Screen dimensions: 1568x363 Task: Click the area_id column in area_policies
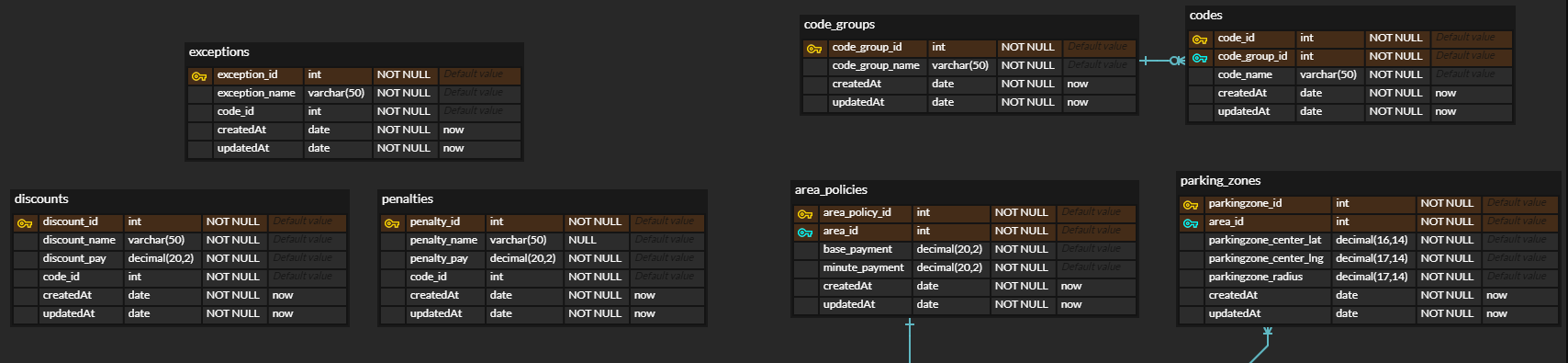(x=840, y=231)
